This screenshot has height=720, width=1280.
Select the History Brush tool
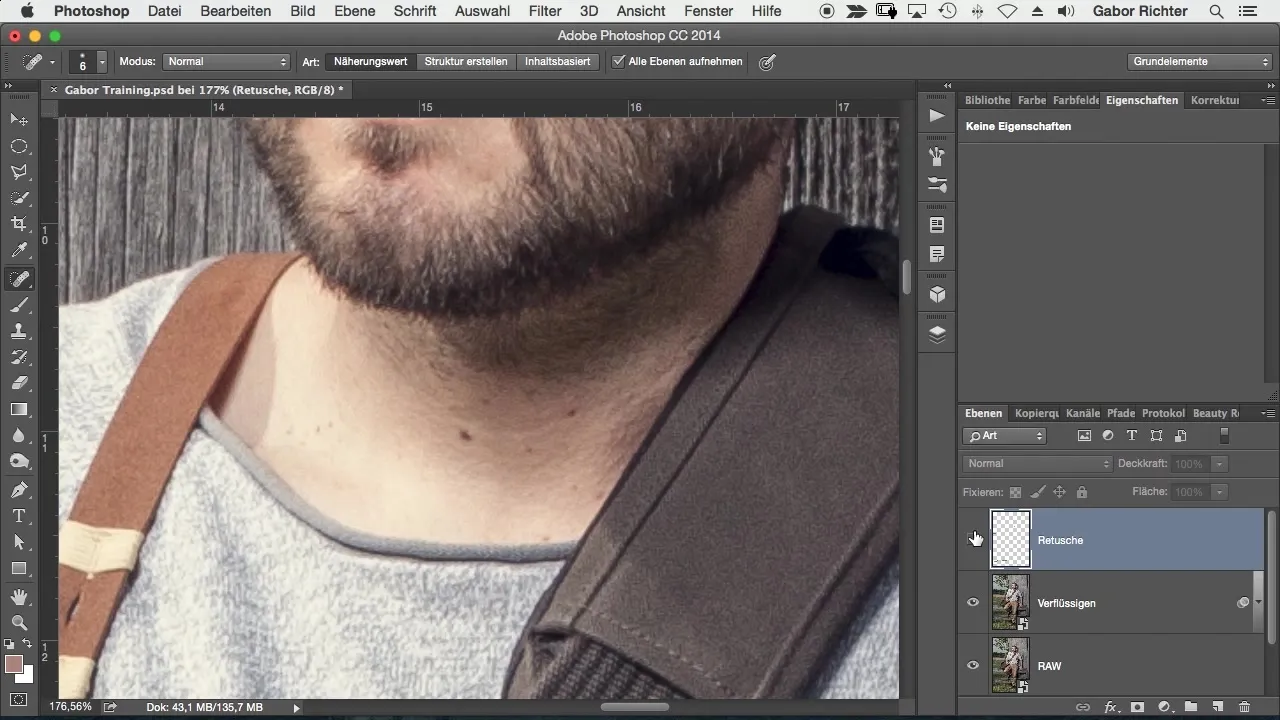(19, 357)
